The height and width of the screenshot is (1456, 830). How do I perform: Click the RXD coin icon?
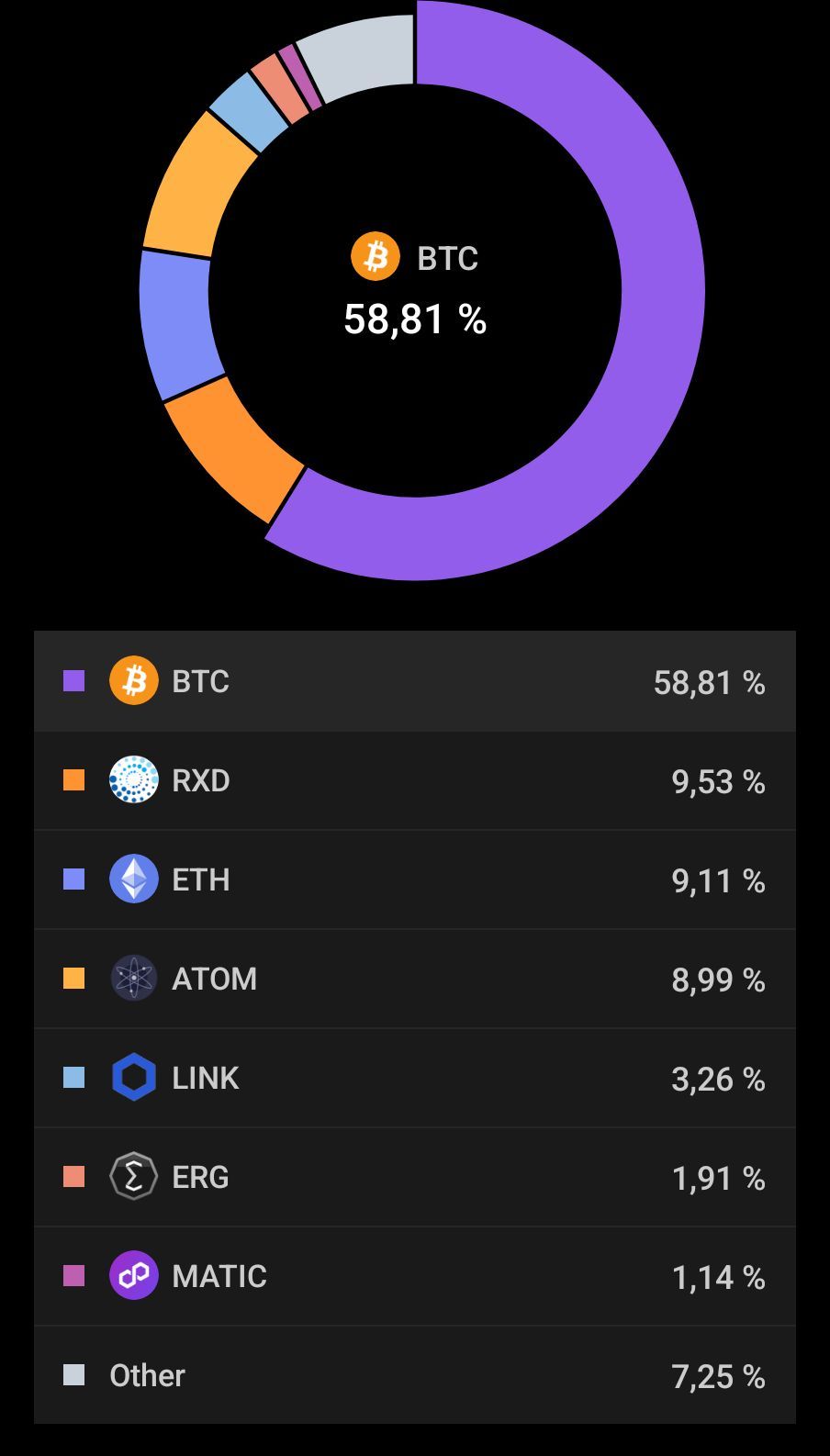tap(133, 780)
